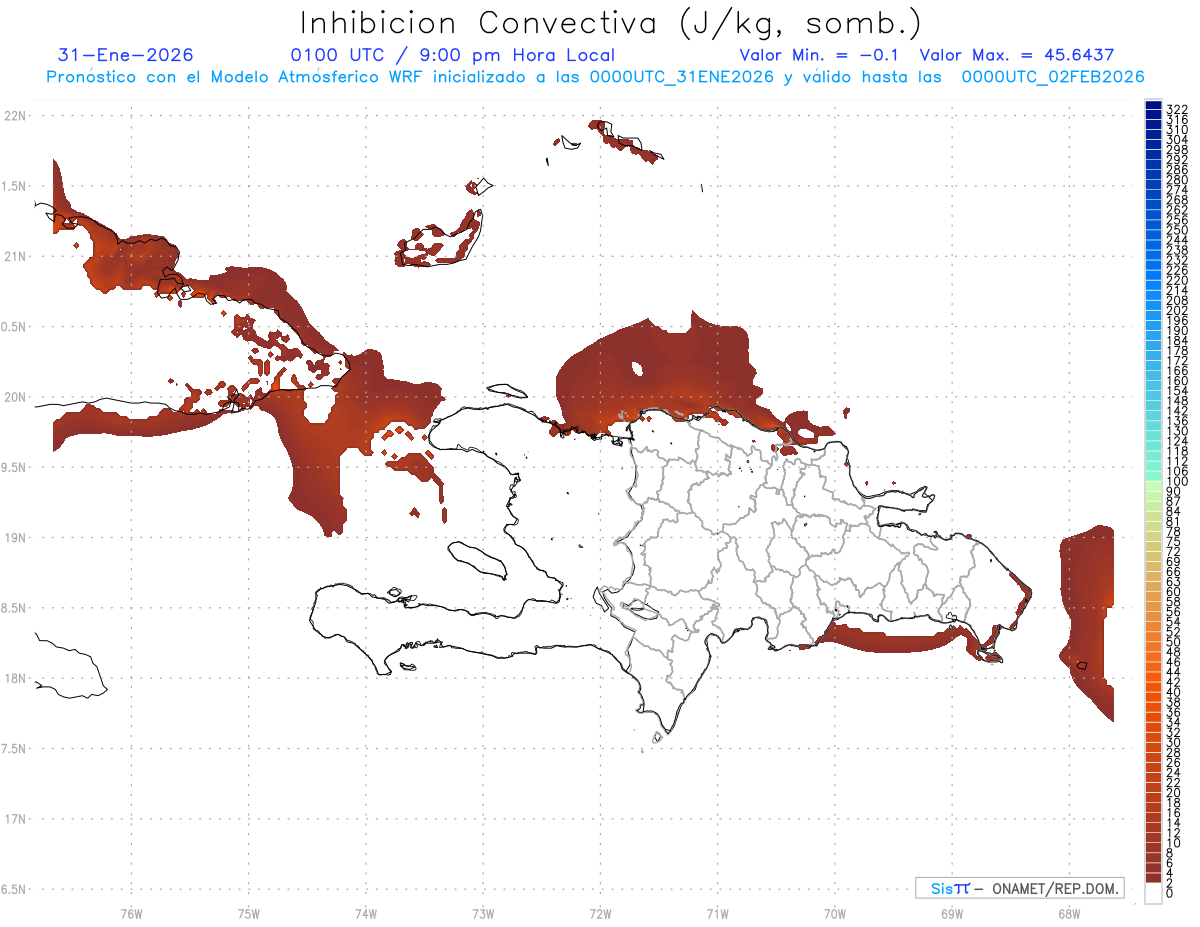Click the white colorbar swatch labeled 0

(x=1153, y=893)
